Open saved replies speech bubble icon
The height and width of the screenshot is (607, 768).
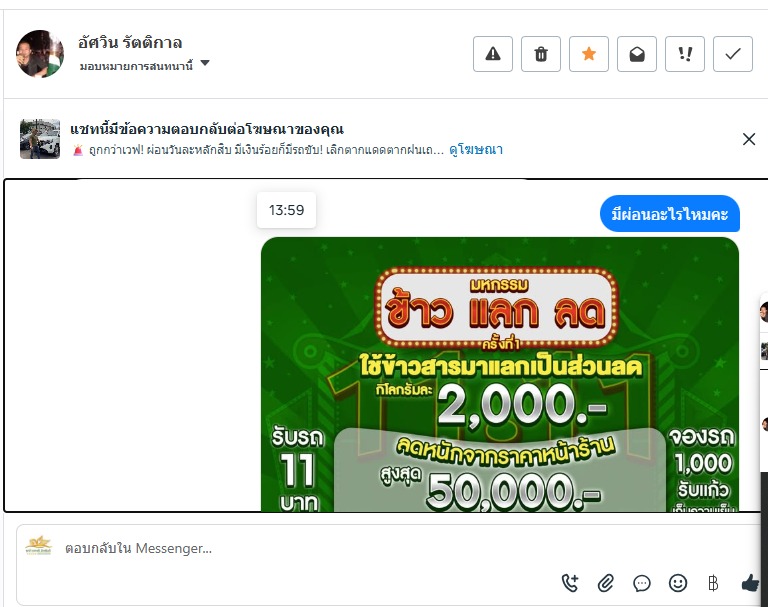click(x=642, y=583)
